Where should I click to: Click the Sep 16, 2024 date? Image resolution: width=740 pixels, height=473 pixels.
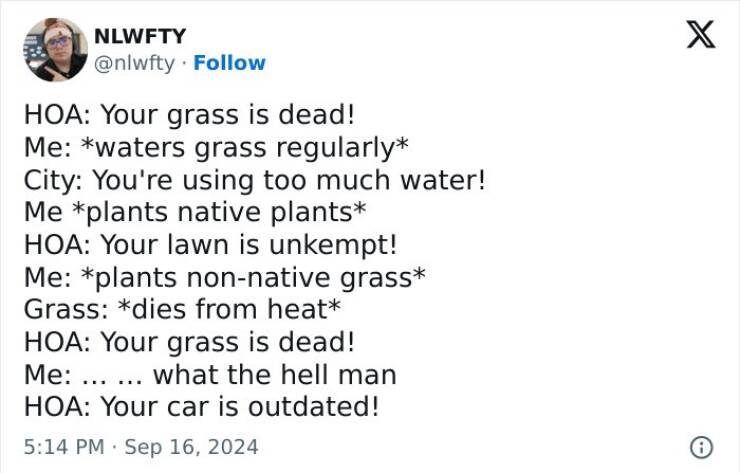point(192,446)
